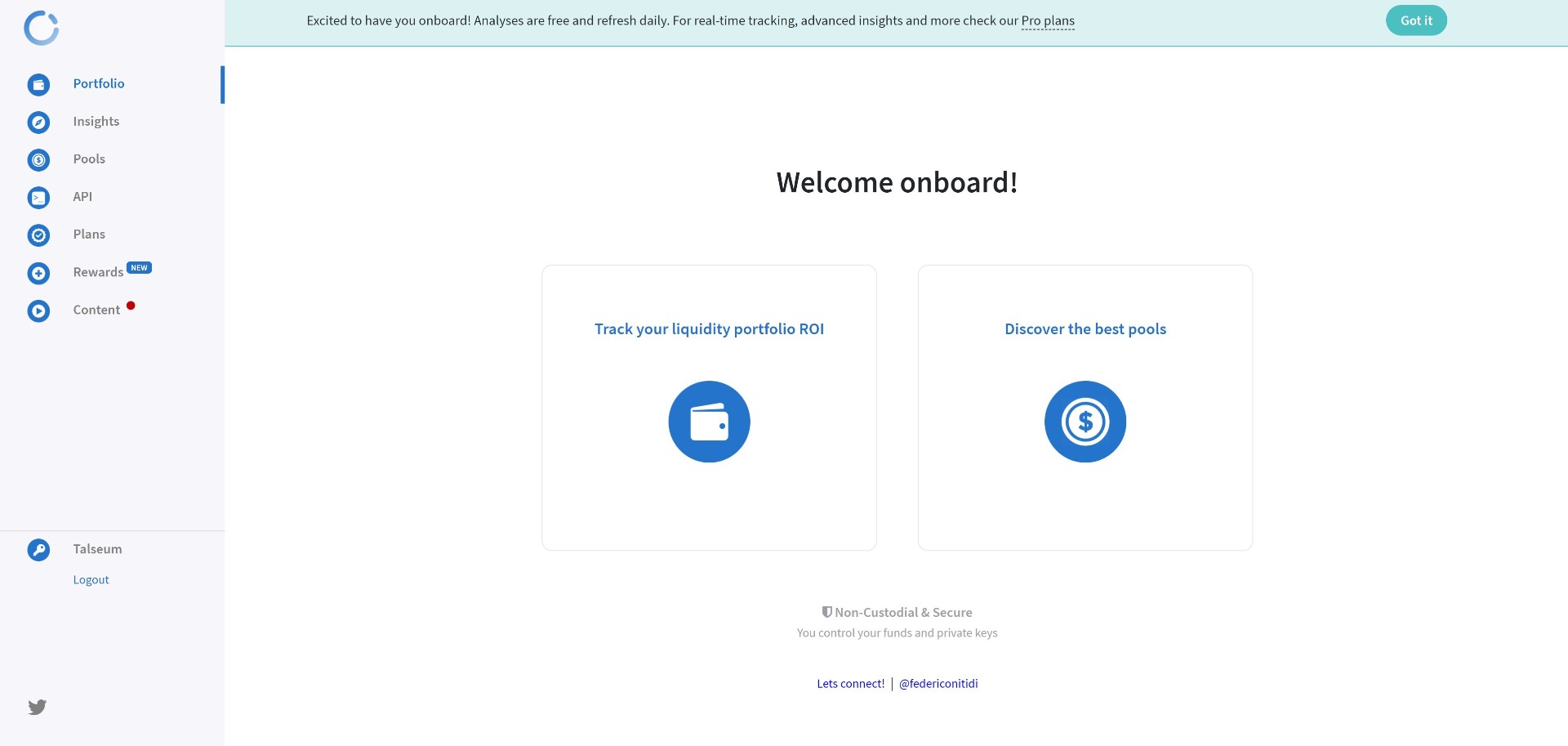
Task: Follow the Pro plans link in banner
Action: tap(1048, 21)
